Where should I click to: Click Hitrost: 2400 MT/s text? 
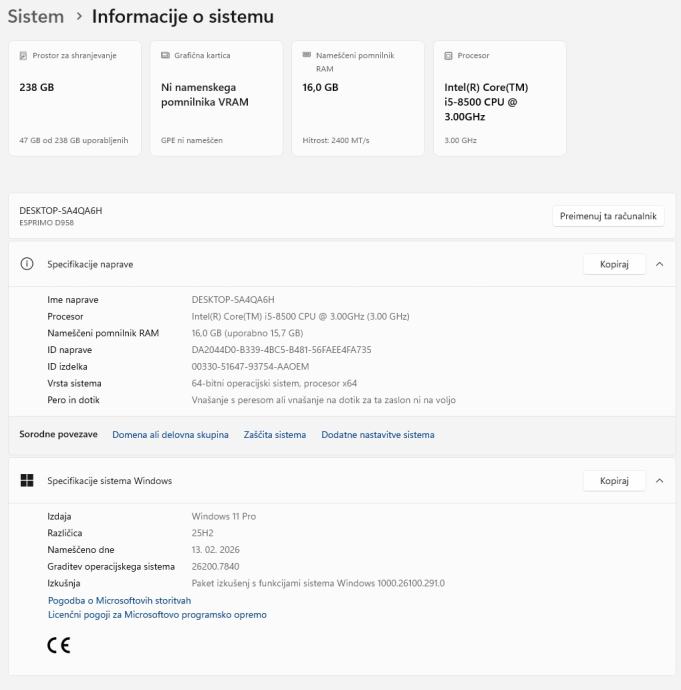click(336, 140)
